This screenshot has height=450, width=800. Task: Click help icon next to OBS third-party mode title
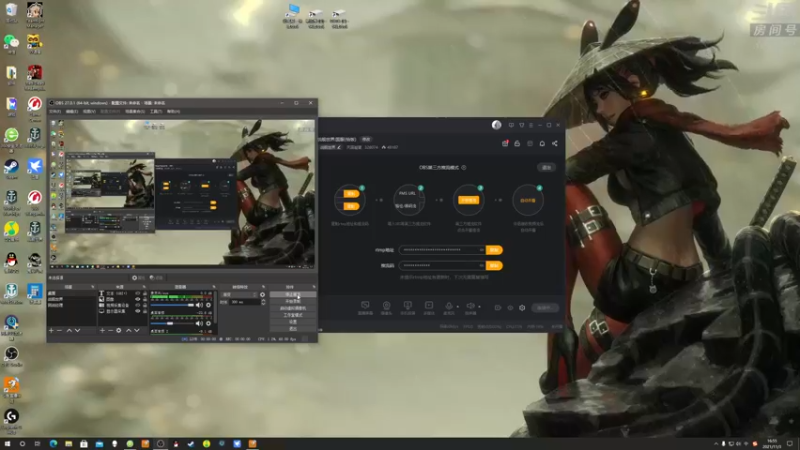pos(464,167)
